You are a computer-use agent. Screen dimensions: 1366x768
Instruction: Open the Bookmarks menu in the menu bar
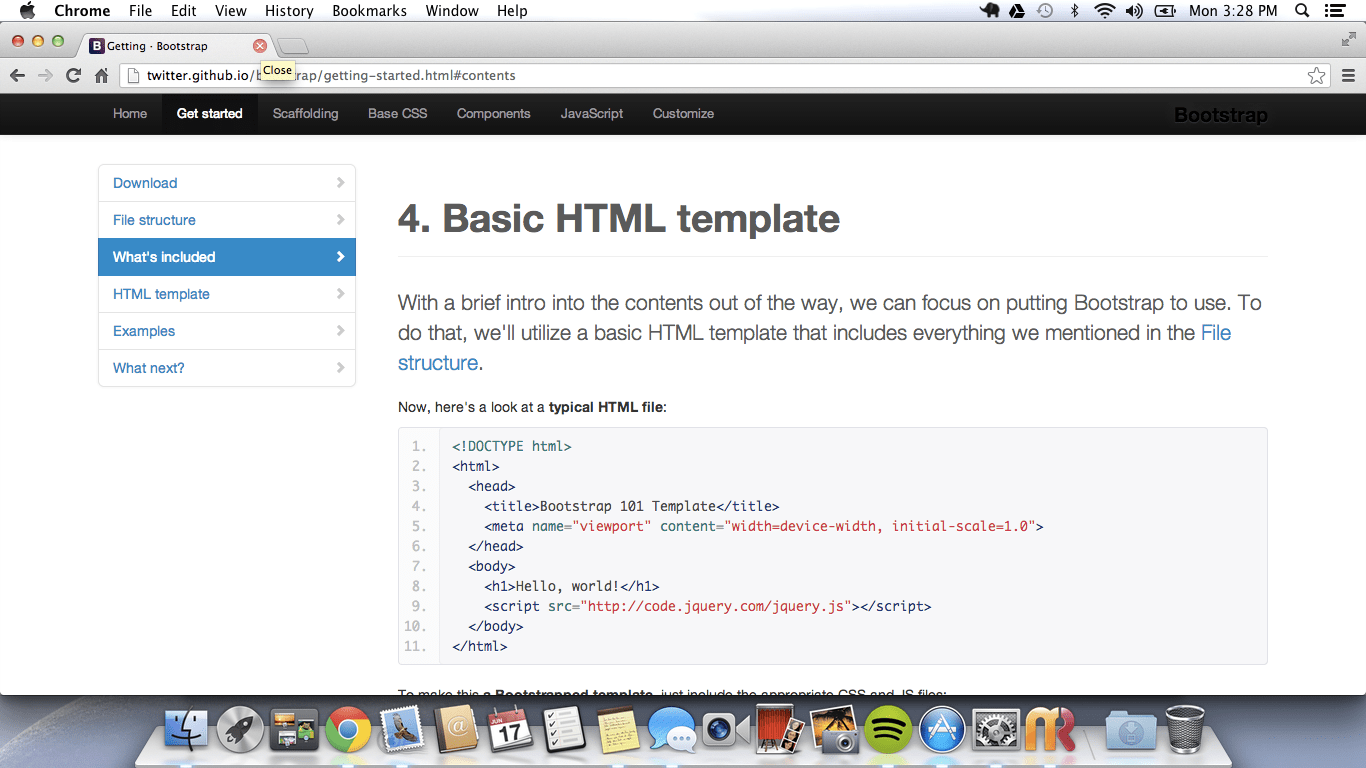(x=369, y=11)
